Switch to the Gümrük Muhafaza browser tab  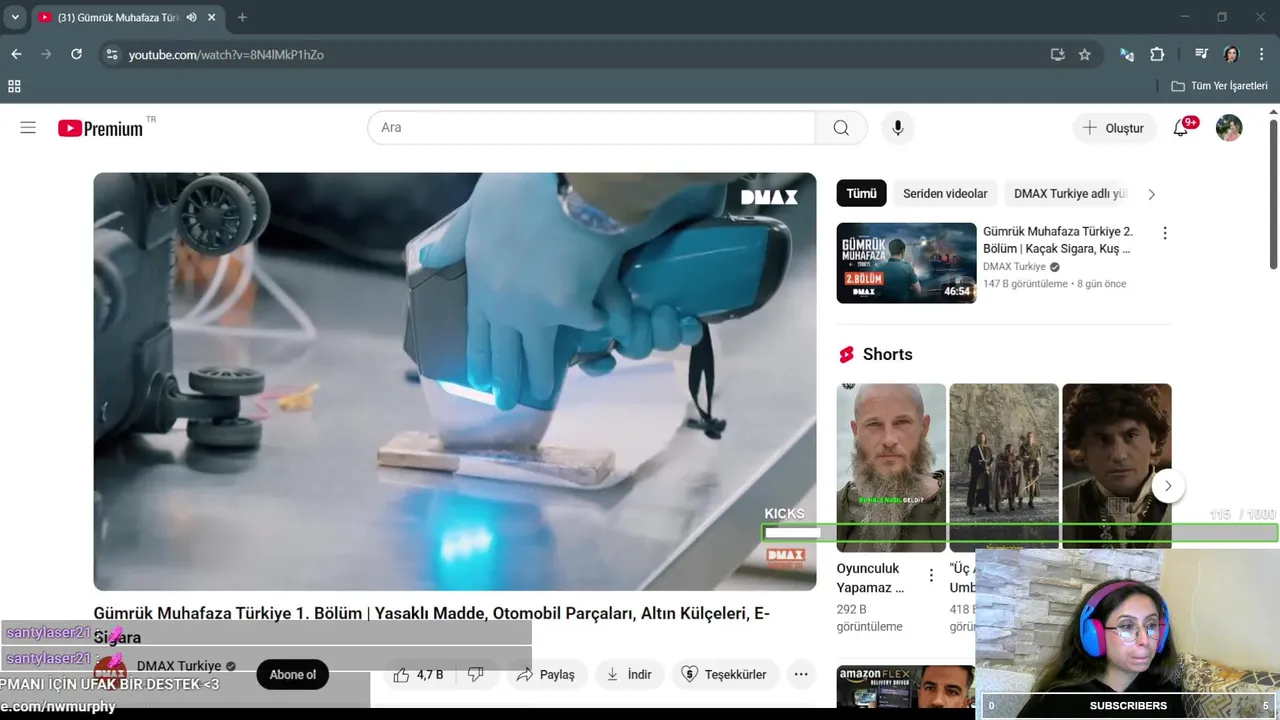tap(118, 17)
